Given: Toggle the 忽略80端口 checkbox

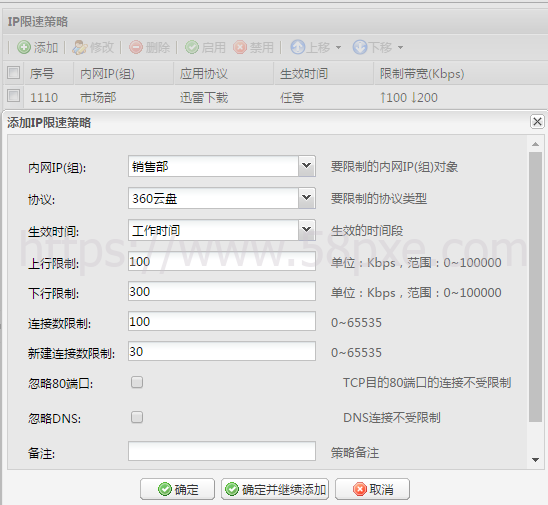Looking at the screenshot, I should 137,382.
